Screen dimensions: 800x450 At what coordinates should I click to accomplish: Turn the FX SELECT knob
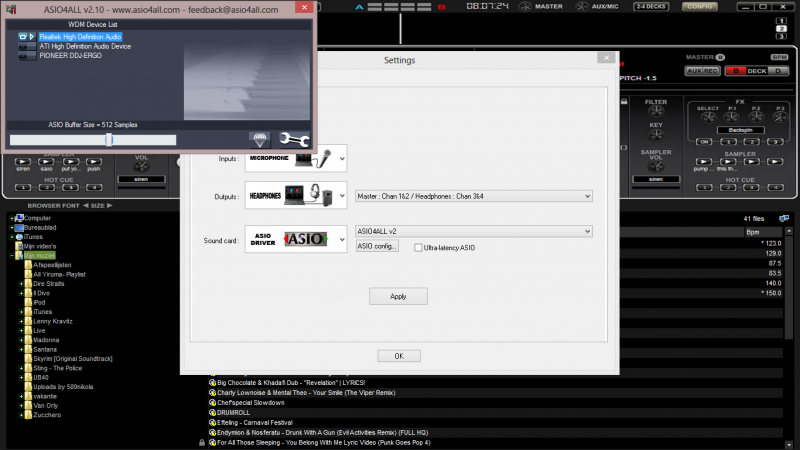(x=708, y=118)
